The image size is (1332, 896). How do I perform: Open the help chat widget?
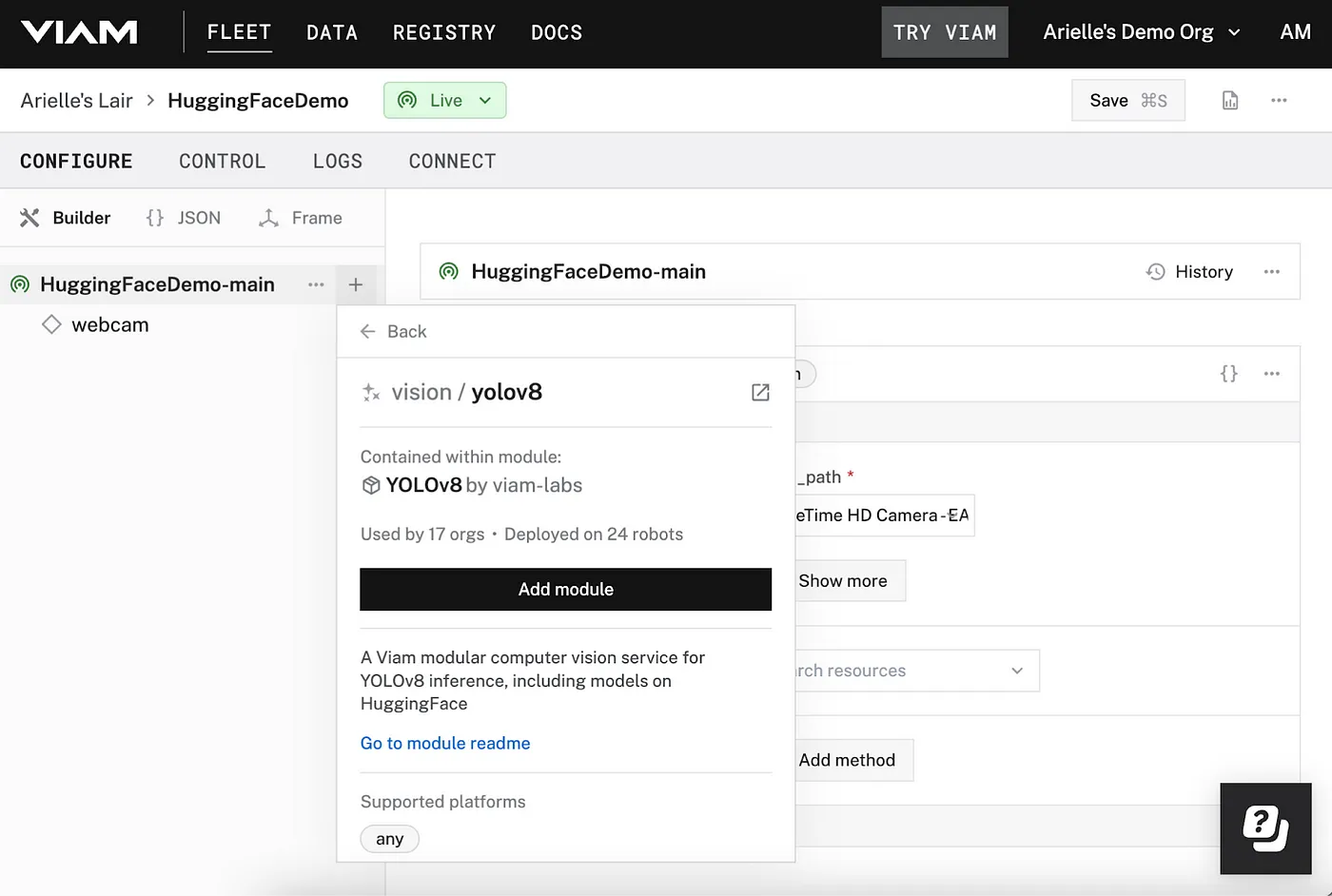click(x=1265, y=828)
